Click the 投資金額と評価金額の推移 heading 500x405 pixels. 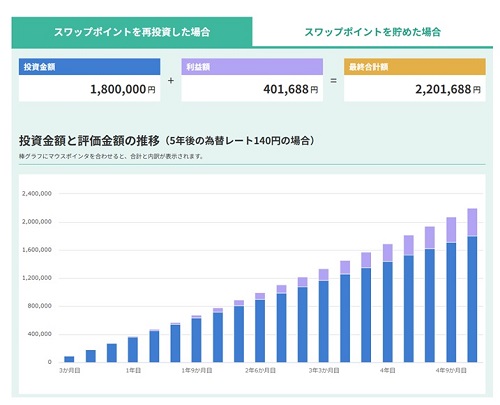[x=89, y=141]
